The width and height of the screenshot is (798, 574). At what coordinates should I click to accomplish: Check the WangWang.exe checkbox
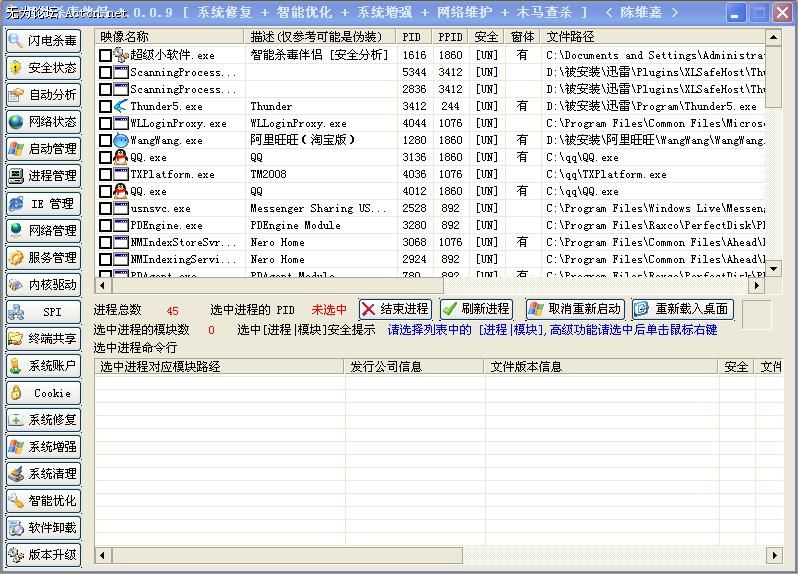tap(105, 140)
